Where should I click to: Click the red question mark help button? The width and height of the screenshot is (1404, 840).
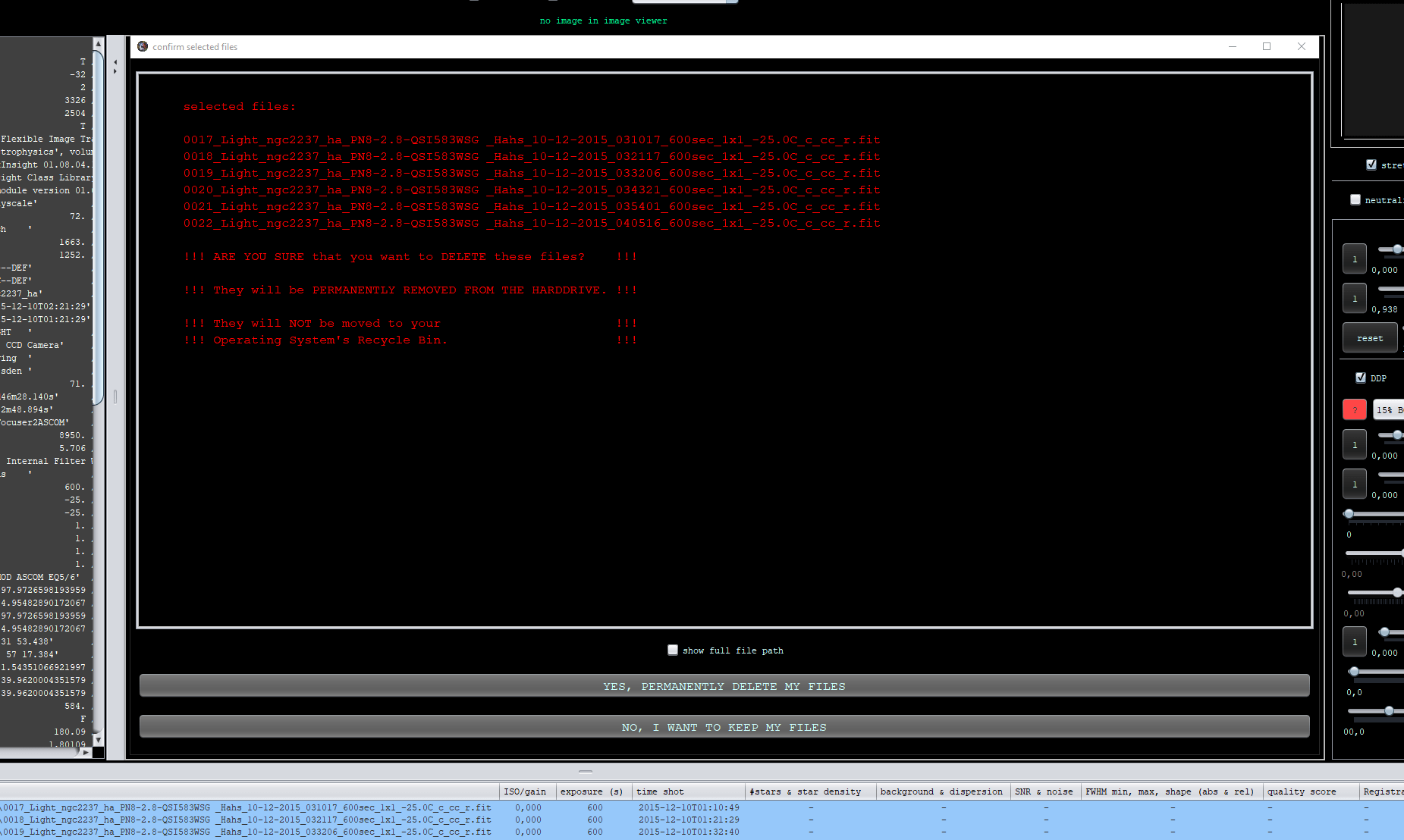coord(1355,409)
